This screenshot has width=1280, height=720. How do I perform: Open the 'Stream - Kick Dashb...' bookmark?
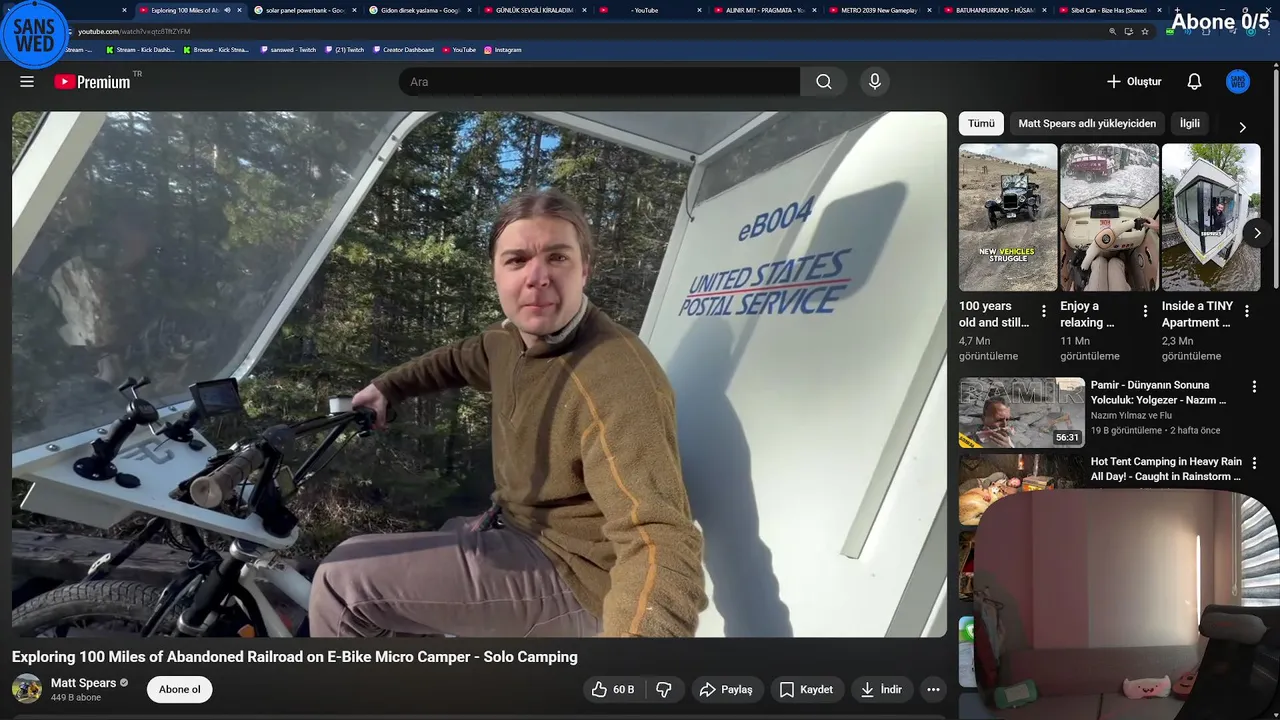point(140,49)
